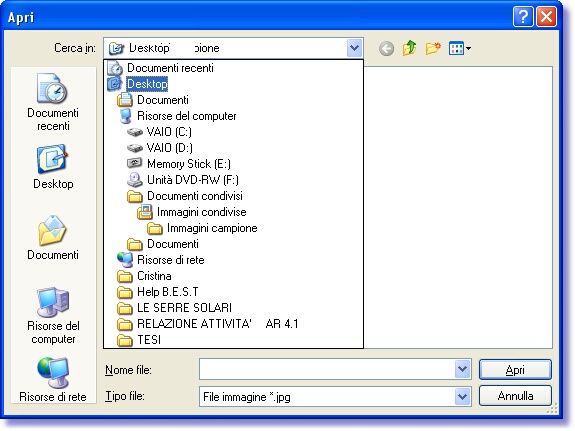The width and height of the screenshot is (575, 431).
Task: Open Documenti recenti in the places bar
Action: 53,102
